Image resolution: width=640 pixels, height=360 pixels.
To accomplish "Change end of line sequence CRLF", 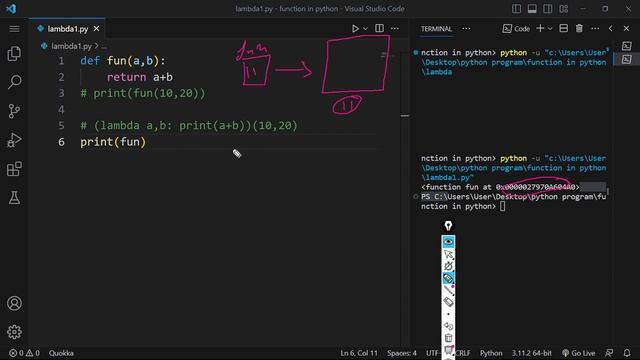I will coord(463,353).
